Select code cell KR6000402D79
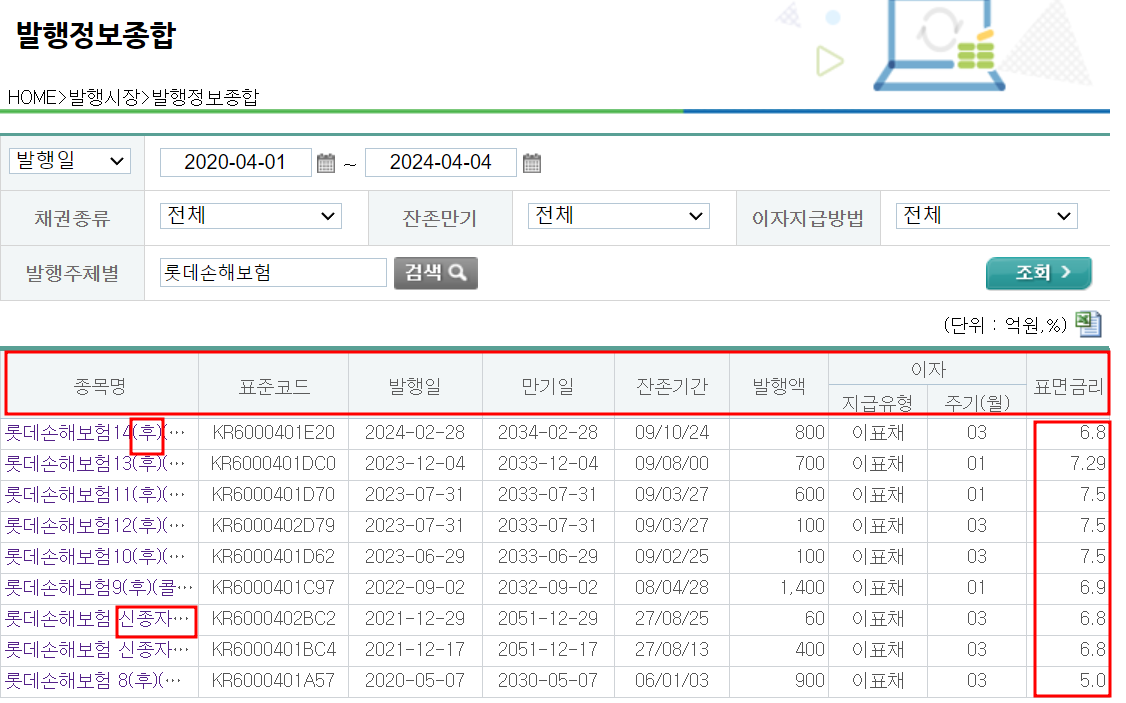 pos(274,526)
